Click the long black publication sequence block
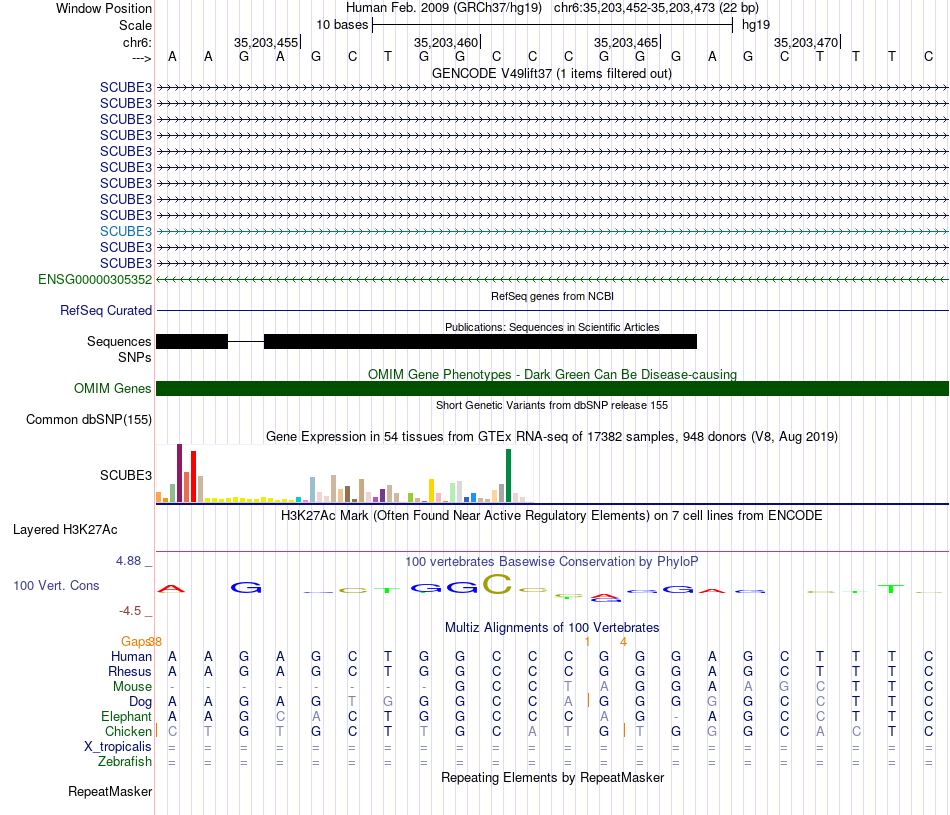 click(x=480, y=342)
